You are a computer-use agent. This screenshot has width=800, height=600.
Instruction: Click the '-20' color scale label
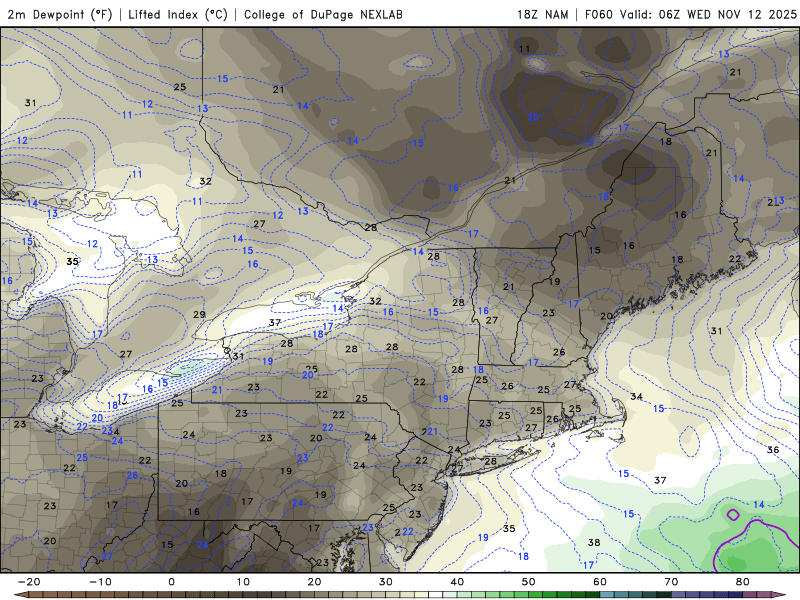pos(29,582)
